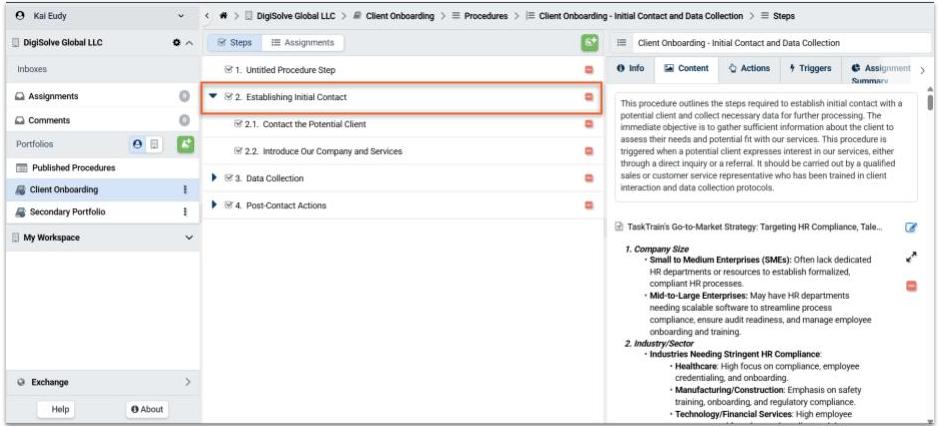The height and width of the screenshot is (426, 939).
Task: Open the Kai Eudy user dropdown
Action: click(180, 16)
